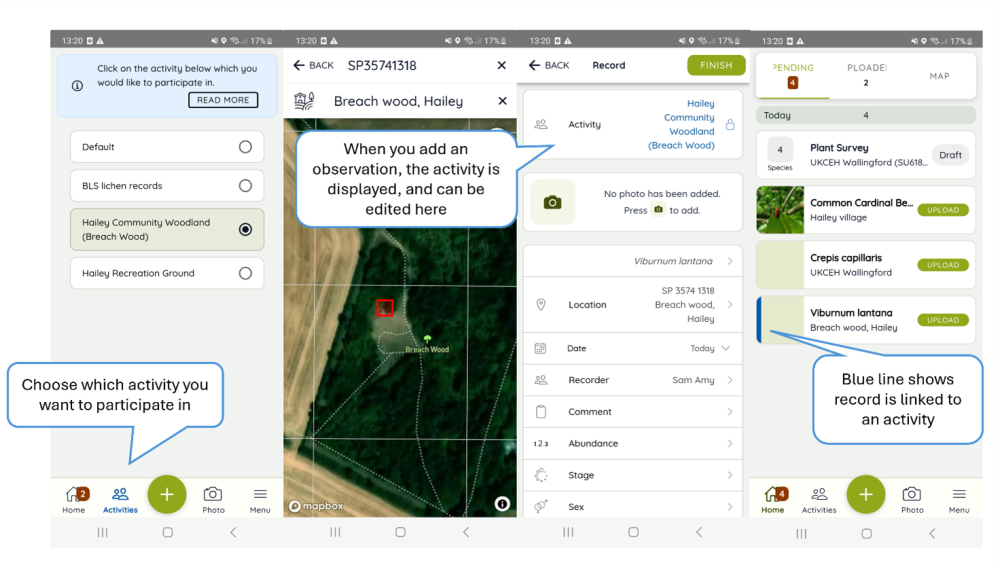Edit the Breach wood, Hailey name field
This screenshot has height=565, width=1000.
(x=398, y=101)
